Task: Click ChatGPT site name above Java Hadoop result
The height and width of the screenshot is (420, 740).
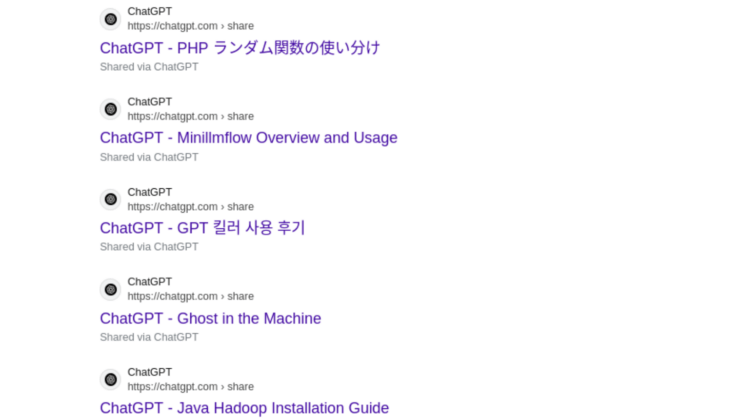Action: point(150,372)
